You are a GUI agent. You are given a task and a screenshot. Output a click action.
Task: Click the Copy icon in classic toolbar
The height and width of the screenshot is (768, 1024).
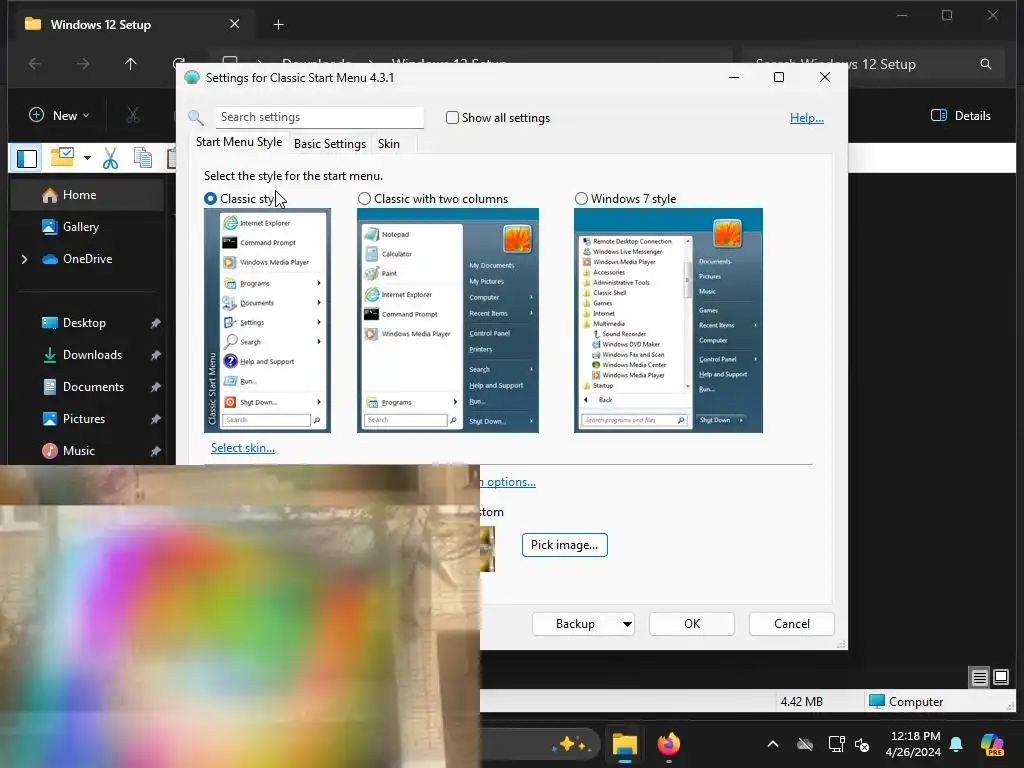[x=142, y=158]
